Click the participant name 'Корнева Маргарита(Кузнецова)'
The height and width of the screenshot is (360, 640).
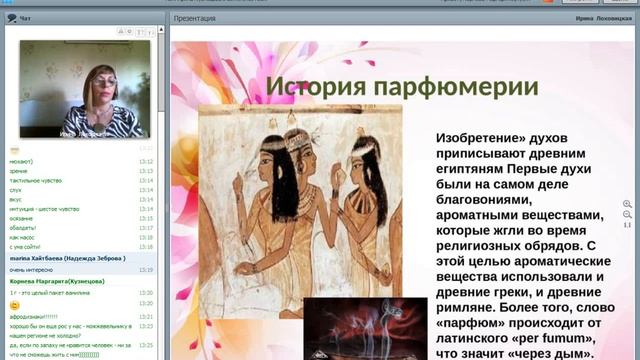point(57,281)
